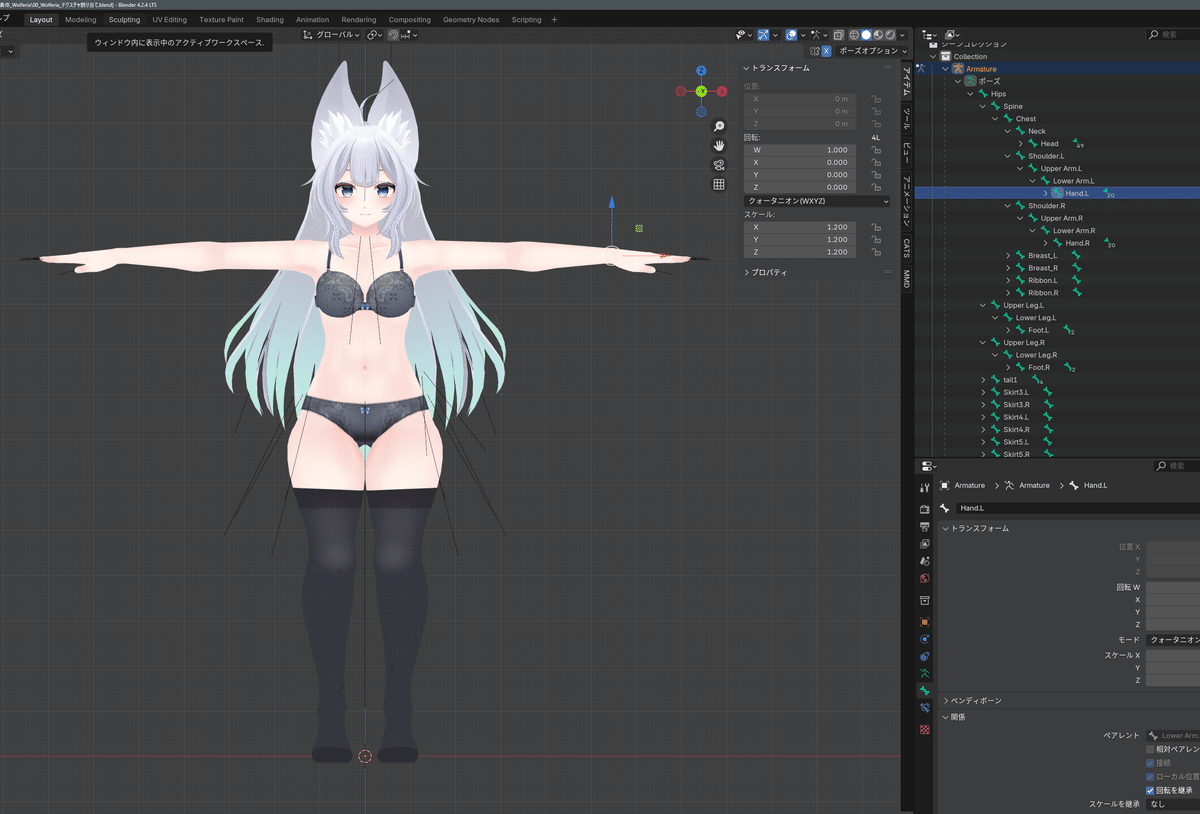
Task: Expand the tail1 bone in outliner
Action: click(x=984, y=380)
